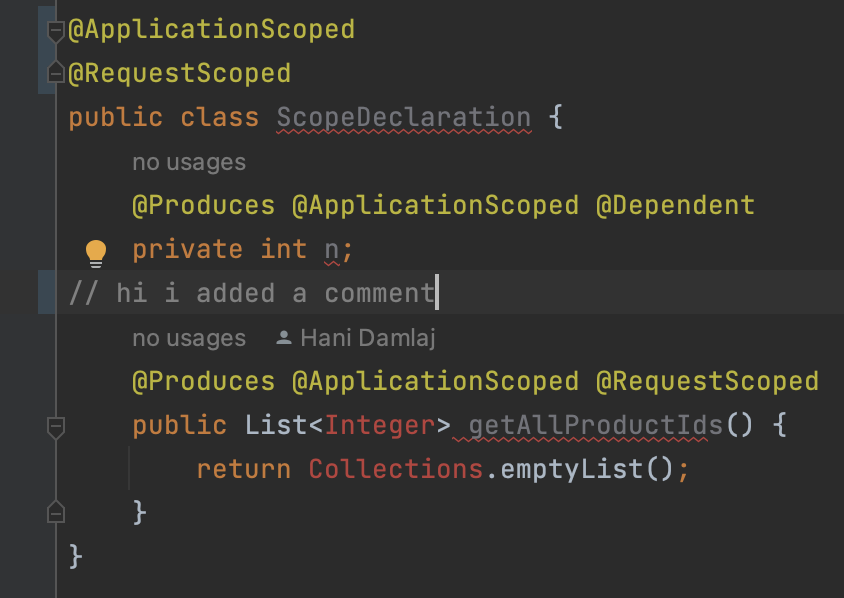Collapse the getAllProductIds method via gutter arrow
The height and width of the screenshot is (598, 844).
(56, 425)
